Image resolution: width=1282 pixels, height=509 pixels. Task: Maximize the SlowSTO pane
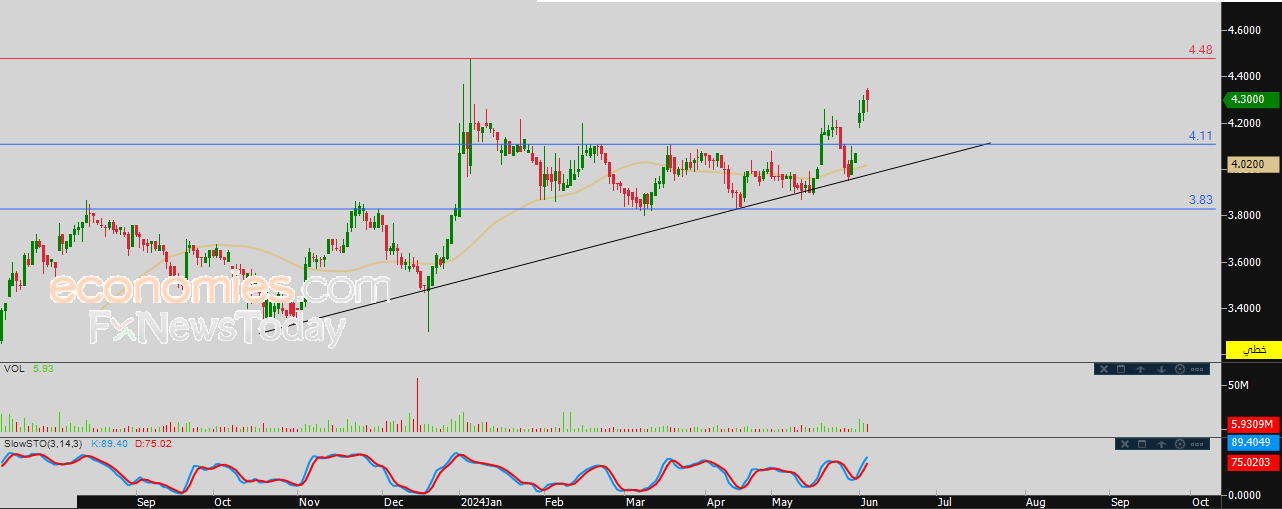(x=1142, y=444)
